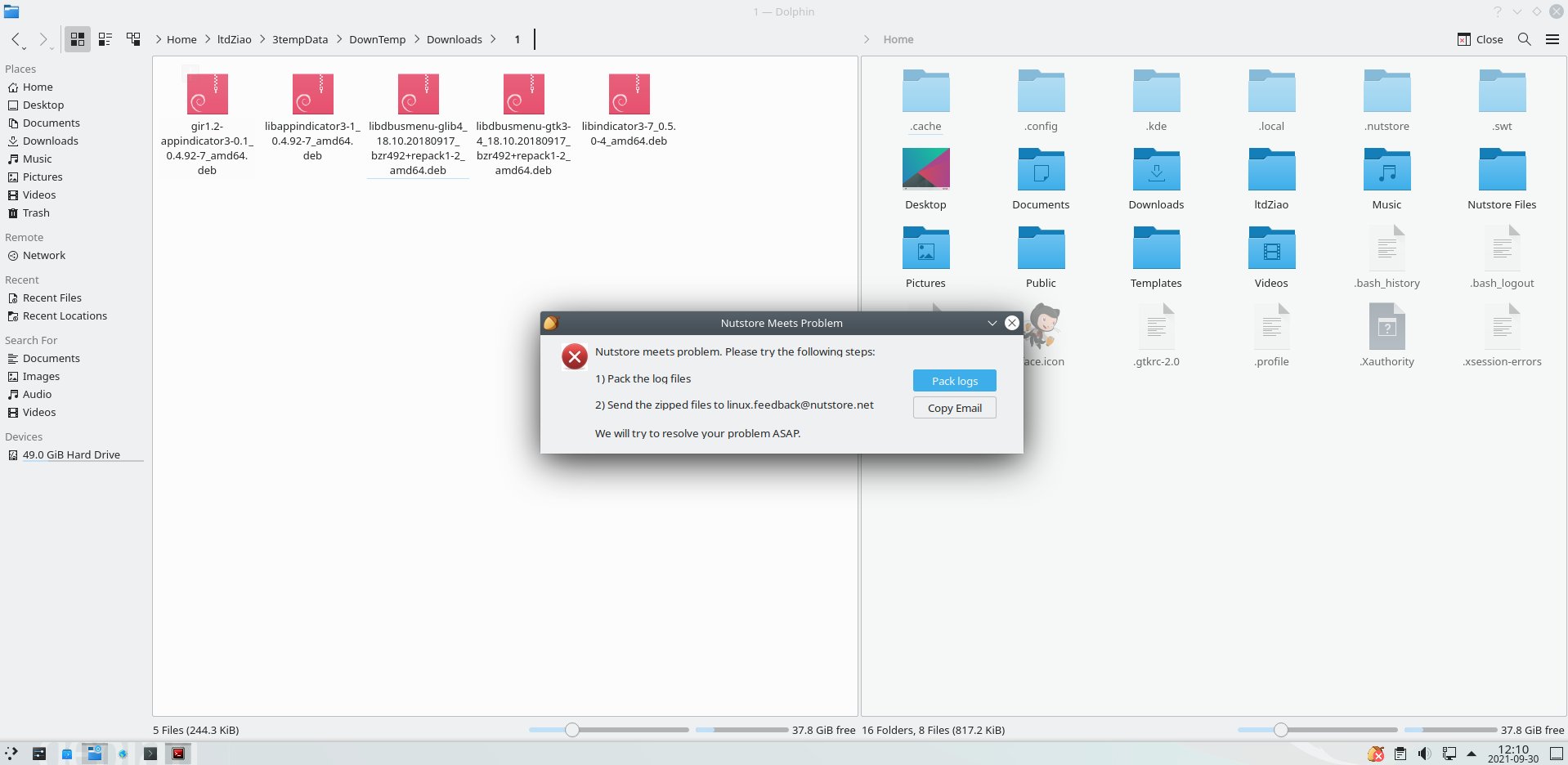This screenshot has width=1568, height=765.
Task: Select the .bash_history file
Action: coord(1387,257)
